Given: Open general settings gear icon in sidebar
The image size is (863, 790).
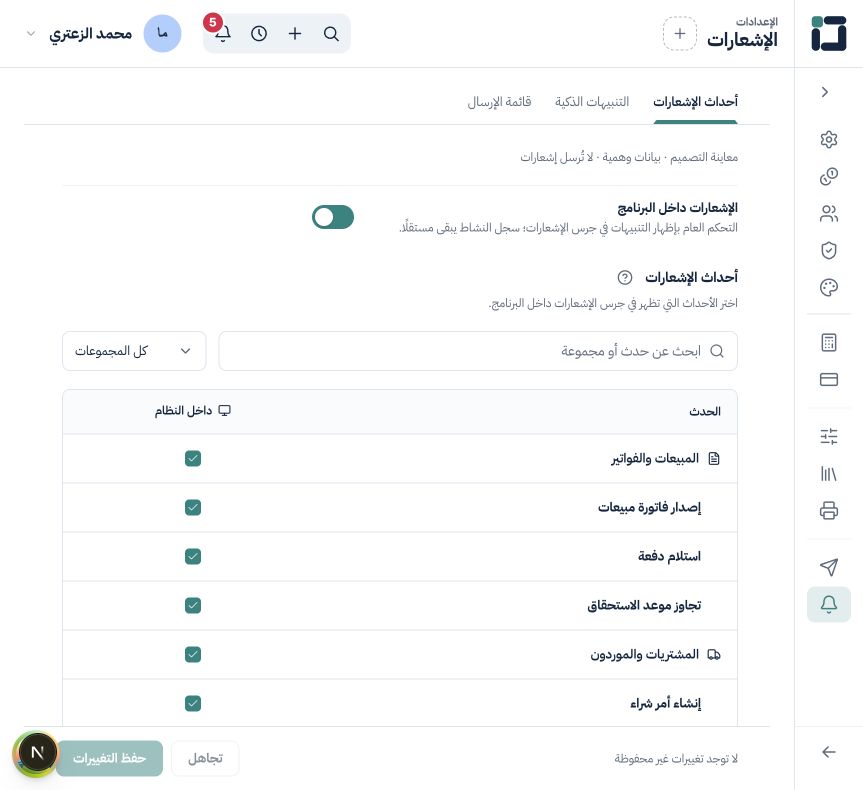Looking at the screenshot, I should [x=829, y=139].
